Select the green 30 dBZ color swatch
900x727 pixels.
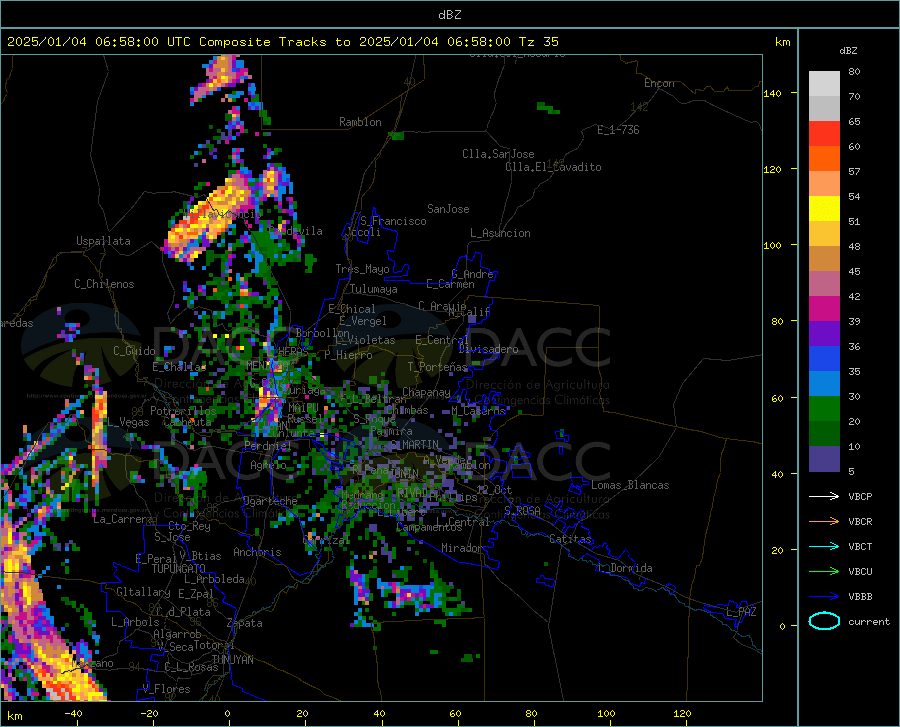pyautogui.click(x=824, y=409)
